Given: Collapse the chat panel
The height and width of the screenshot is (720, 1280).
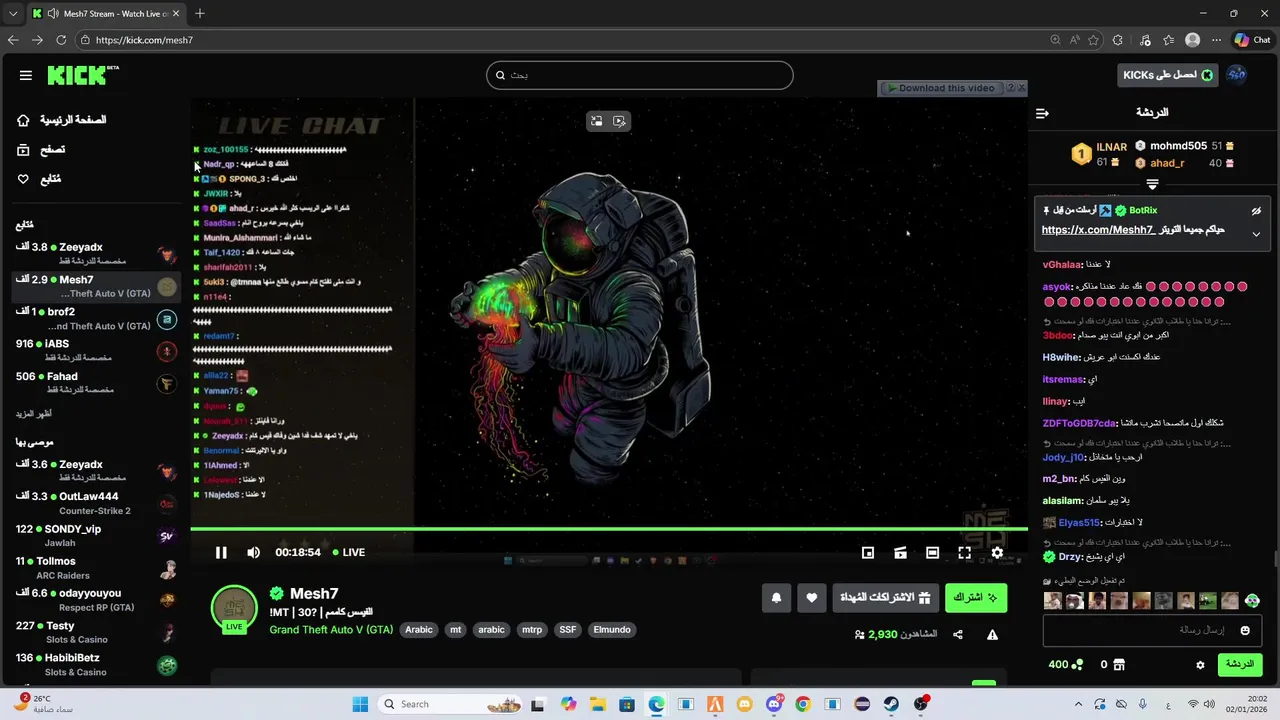Looking at the screenshot, I should click(1042, 113).
